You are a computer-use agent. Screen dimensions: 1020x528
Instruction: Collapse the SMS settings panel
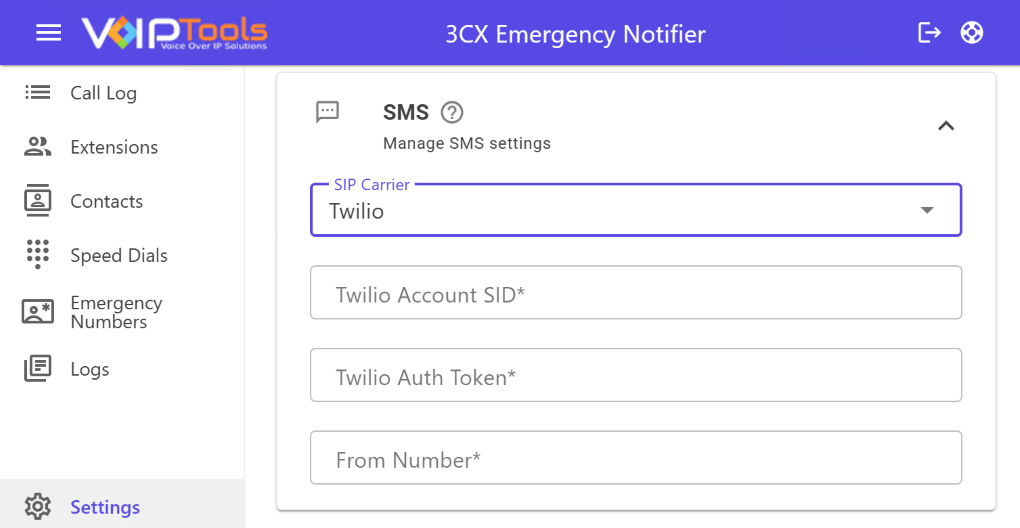click(x=945, y=126)
